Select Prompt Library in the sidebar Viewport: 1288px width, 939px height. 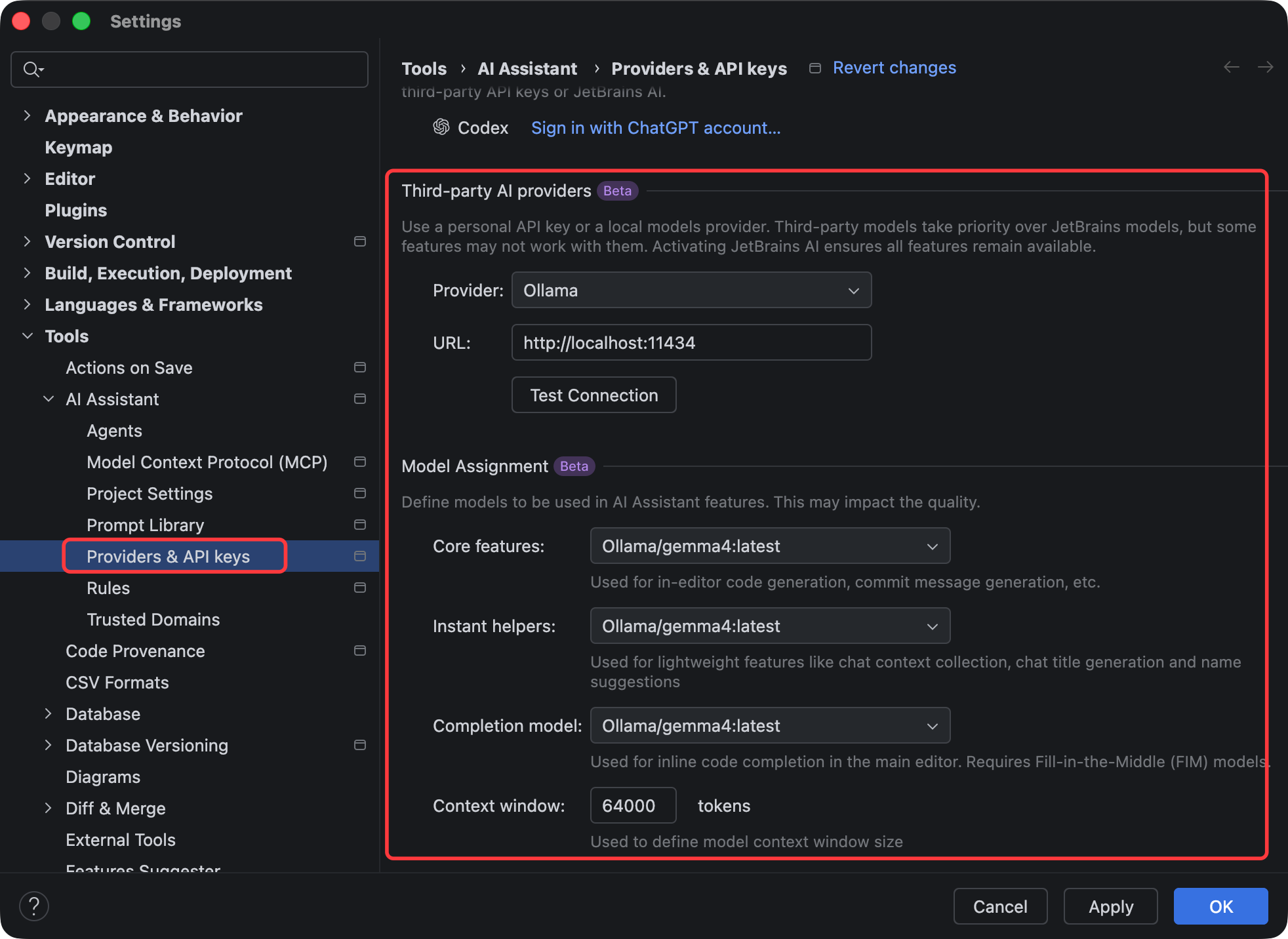click(145, 525)
